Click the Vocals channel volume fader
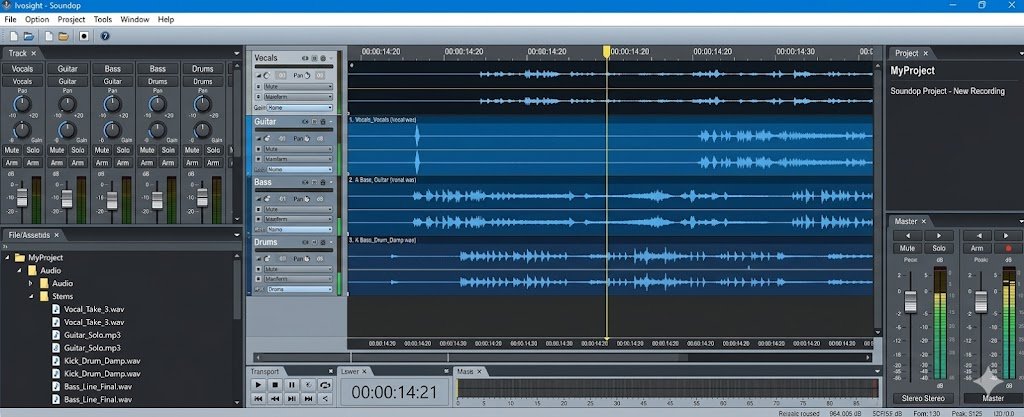1024x417 pixels. tap(23, 197)
